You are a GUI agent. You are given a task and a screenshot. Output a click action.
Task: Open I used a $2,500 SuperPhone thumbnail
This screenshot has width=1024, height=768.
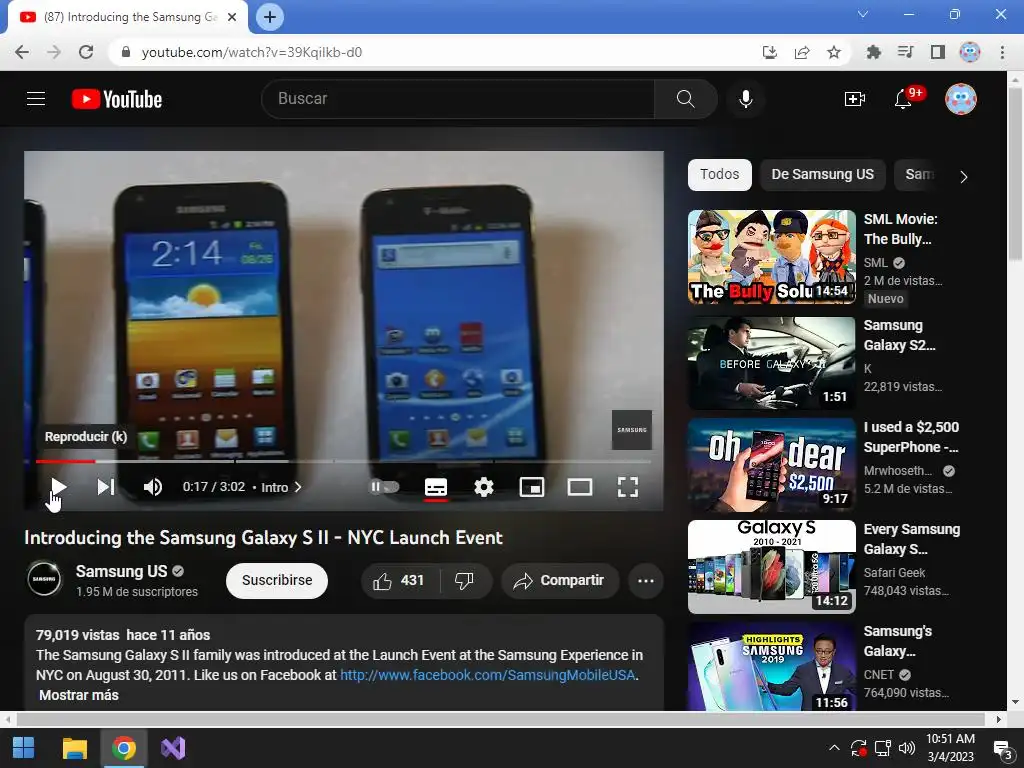click(771, 465)
